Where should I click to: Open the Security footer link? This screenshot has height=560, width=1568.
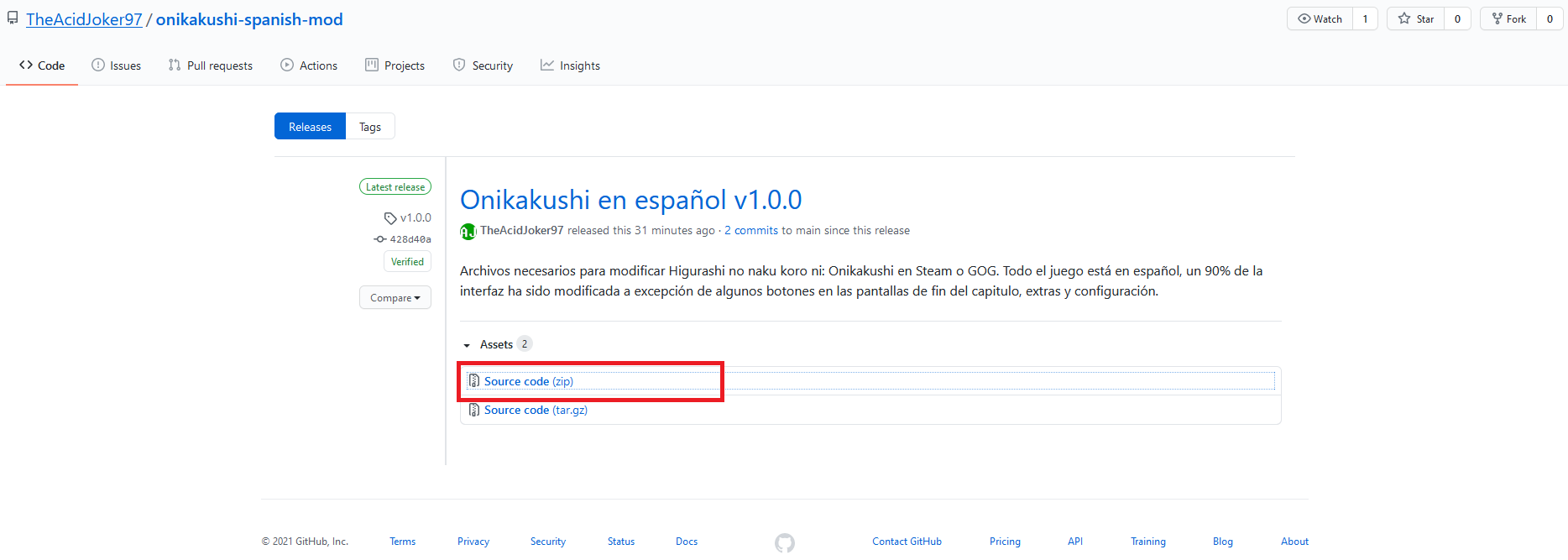coord(548,542)
